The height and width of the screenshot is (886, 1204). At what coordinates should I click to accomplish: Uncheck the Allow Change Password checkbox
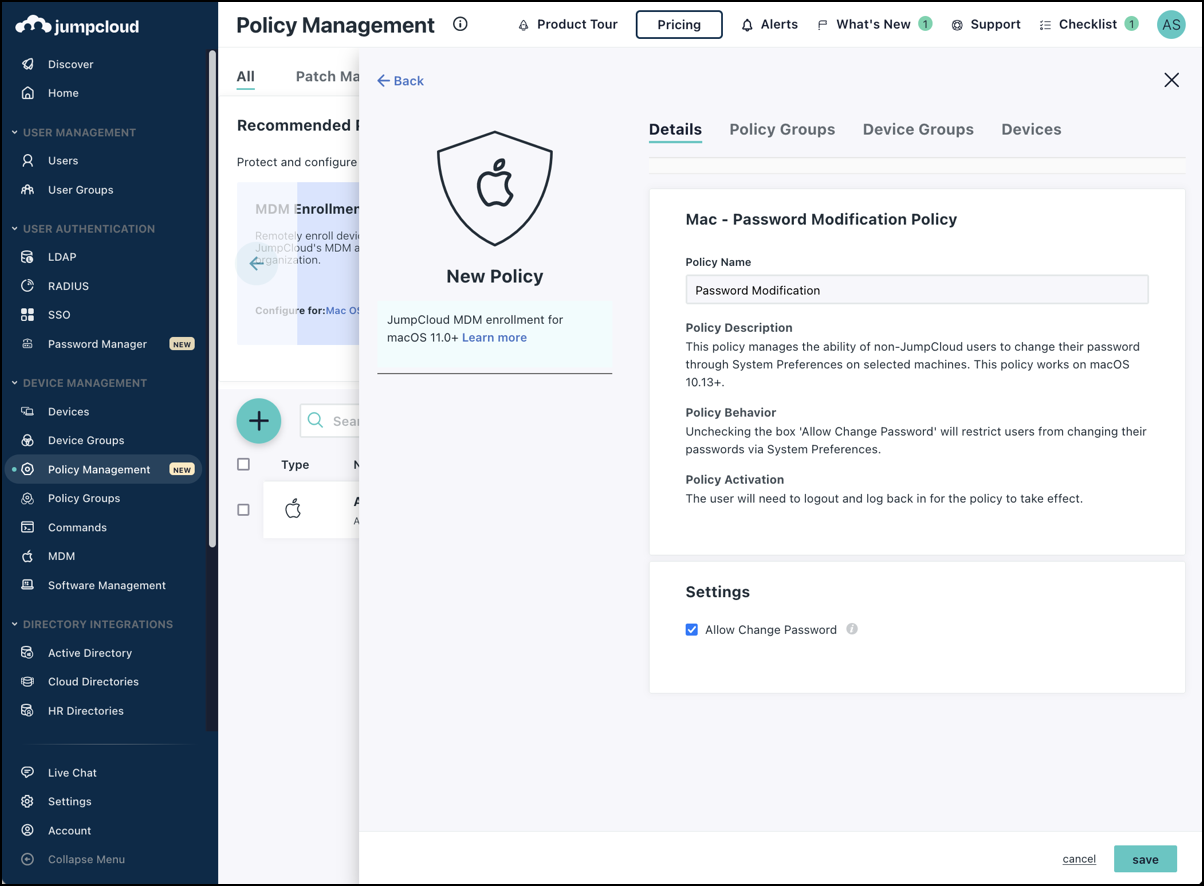click(692, 629)
